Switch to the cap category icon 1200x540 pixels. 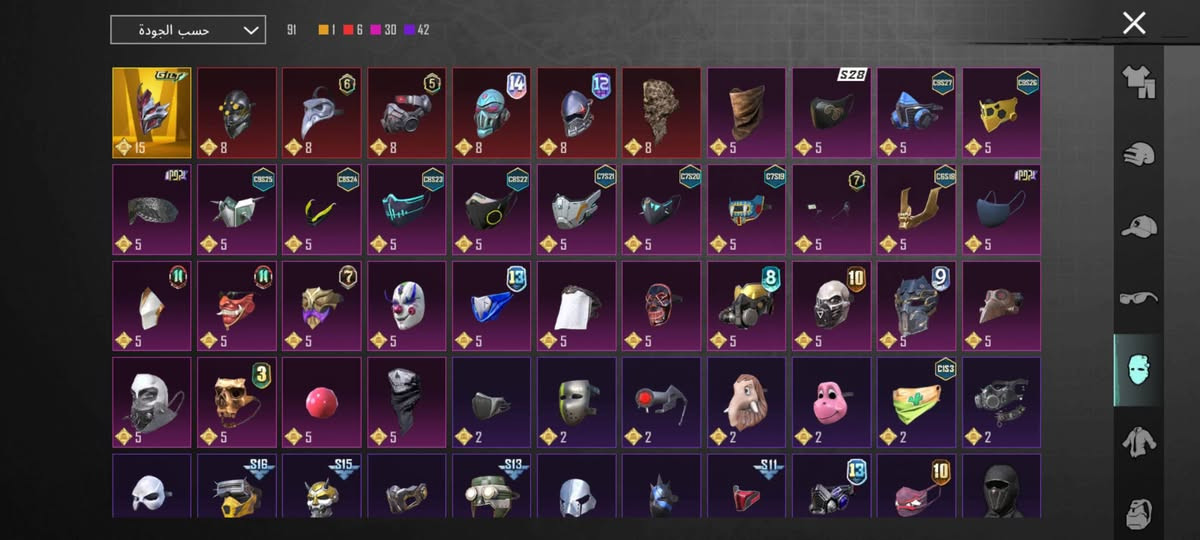1138,226
